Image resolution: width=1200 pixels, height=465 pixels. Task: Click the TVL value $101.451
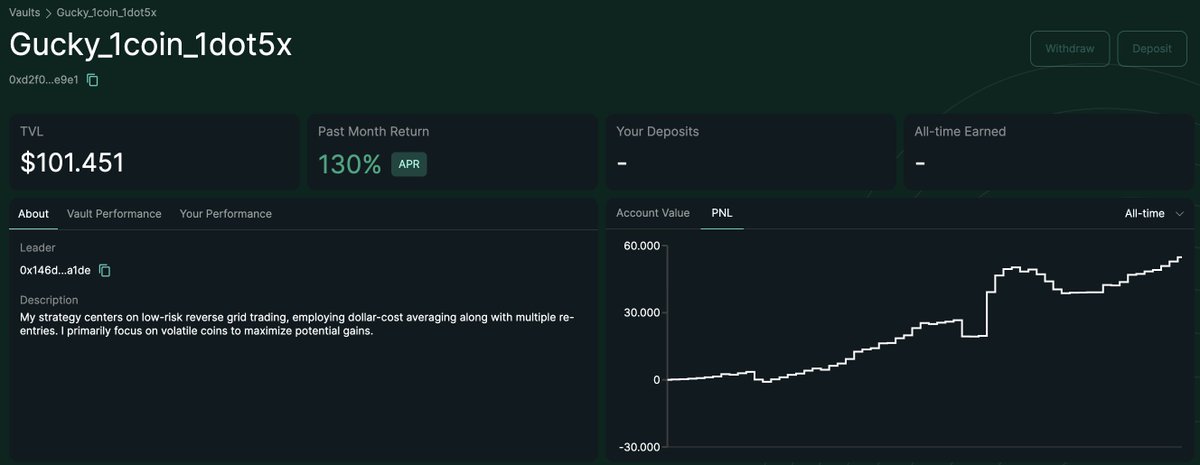[72, 163]
